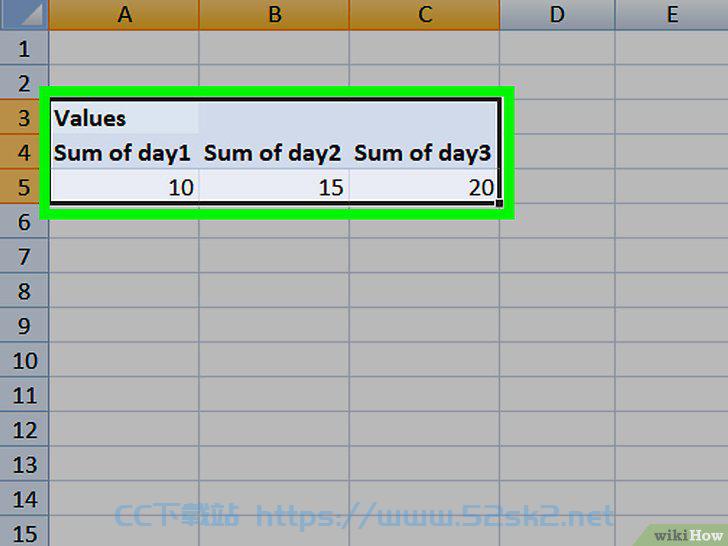
Task: Select column B header
Action: [274, 14]
